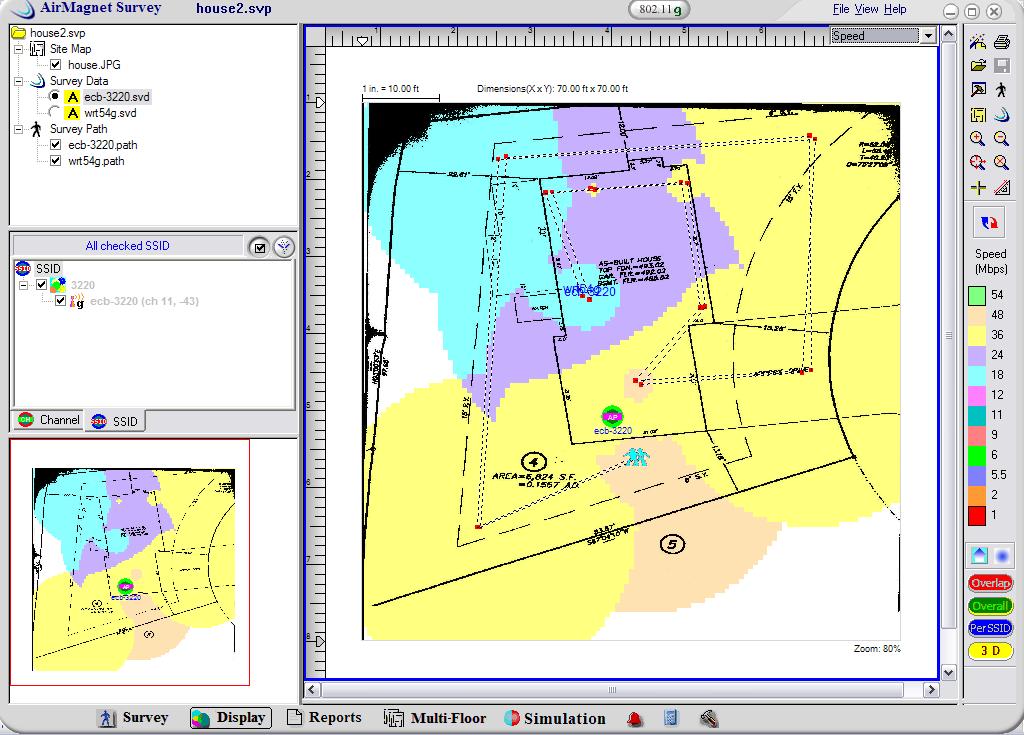The height and width of the screenshot is (735, 1024).
Task: Open the Simulation section
Action: coord(555,719)
